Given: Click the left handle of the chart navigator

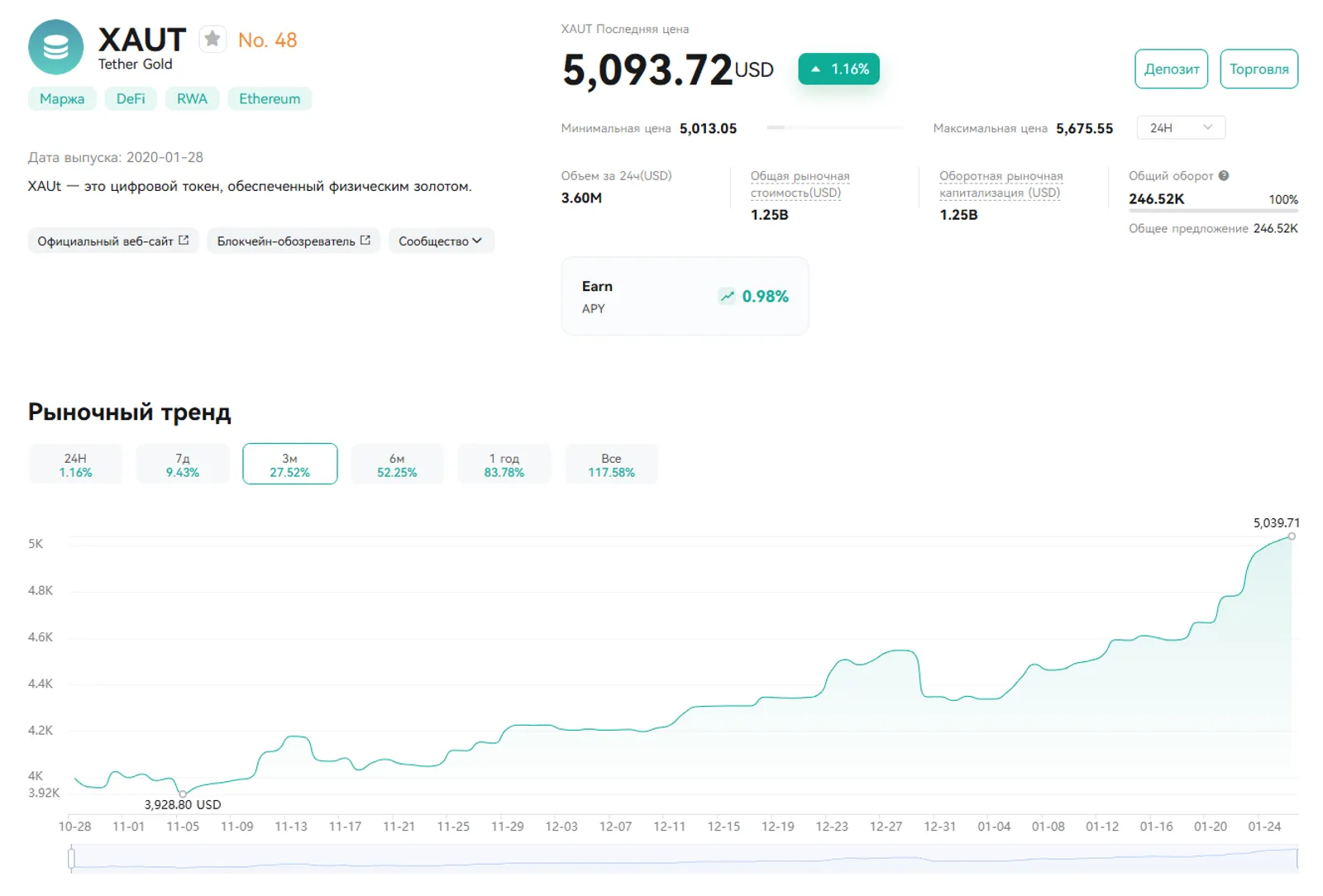Looking at the screenshot, I should [x=72, y=859].
